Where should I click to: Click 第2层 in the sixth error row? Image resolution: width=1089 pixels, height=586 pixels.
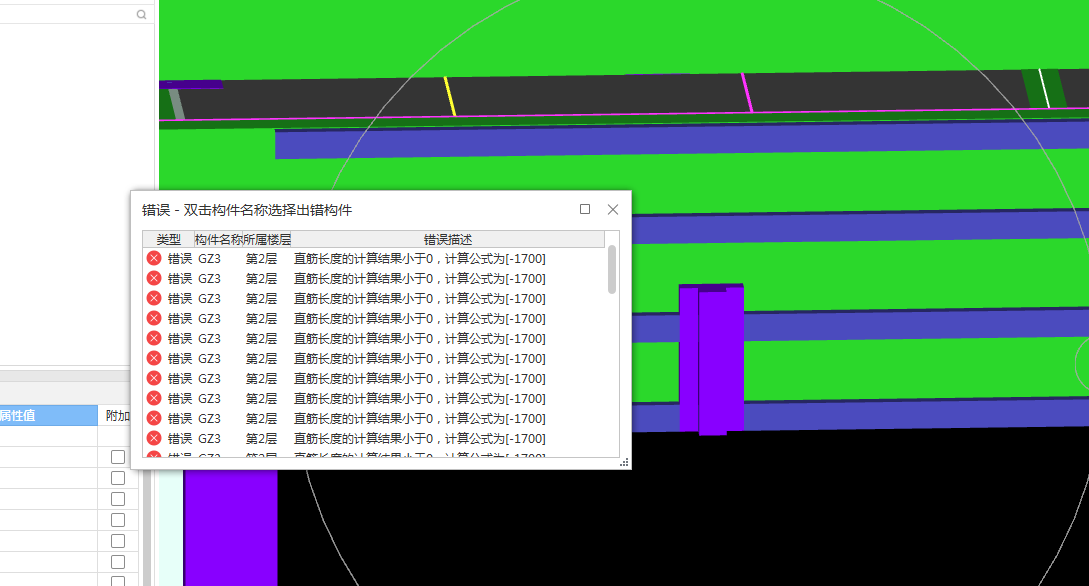tap(261, 359)
